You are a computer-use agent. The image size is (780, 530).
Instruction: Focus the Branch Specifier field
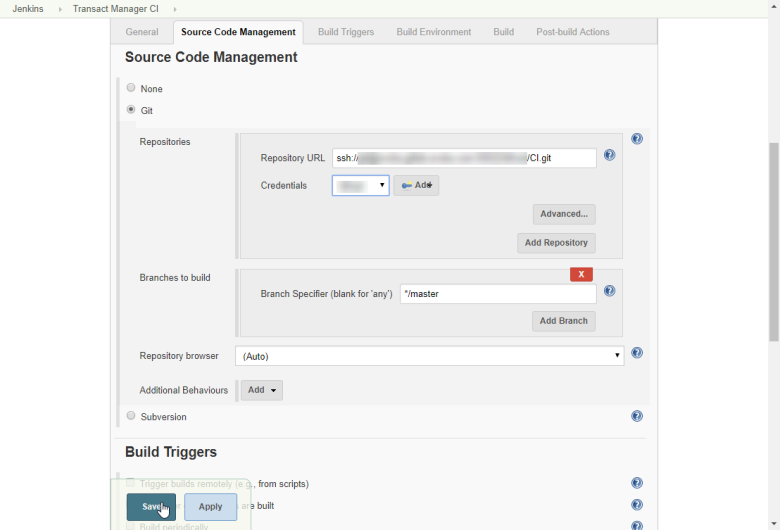point(498,294)
